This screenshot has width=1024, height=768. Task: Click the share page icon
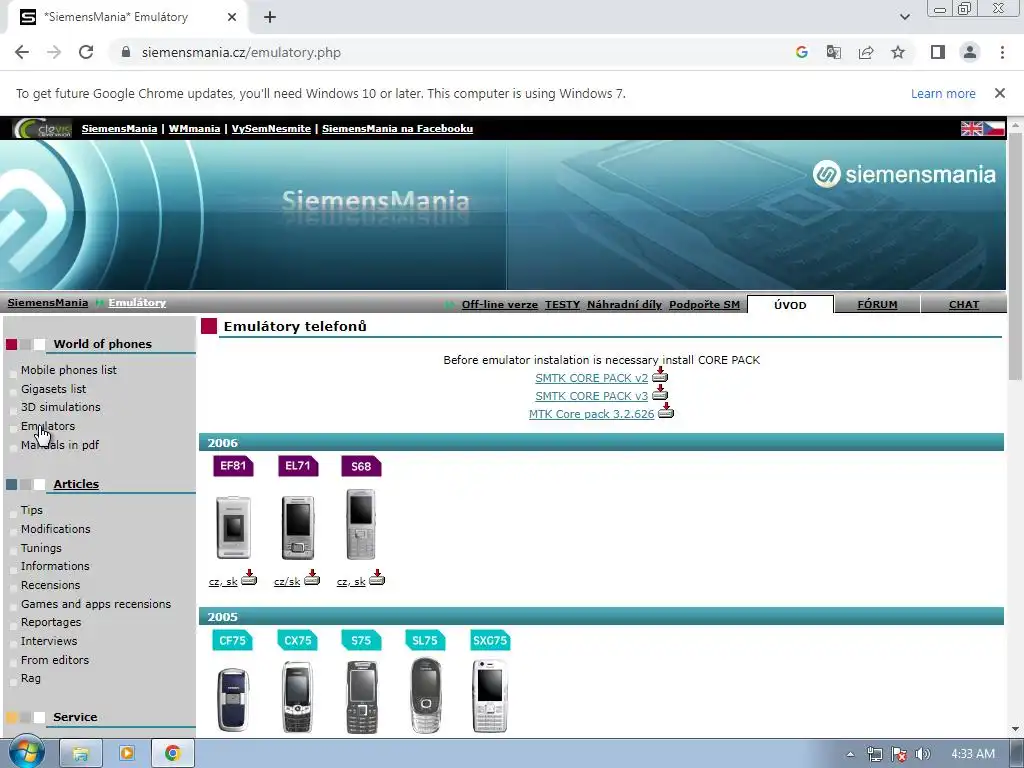866,52
